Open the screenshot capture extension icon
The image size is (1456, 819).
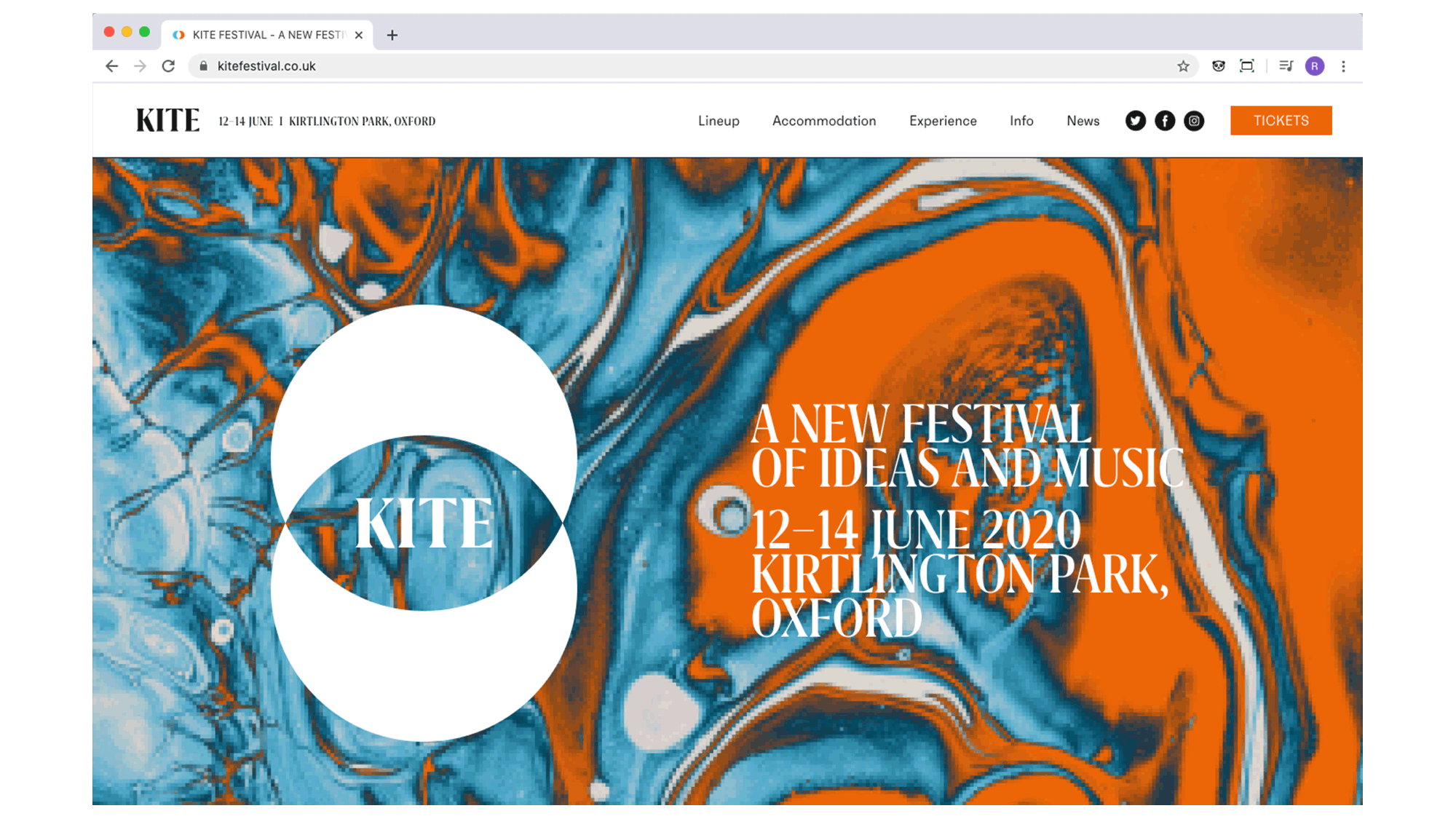tap(1247, 66)
